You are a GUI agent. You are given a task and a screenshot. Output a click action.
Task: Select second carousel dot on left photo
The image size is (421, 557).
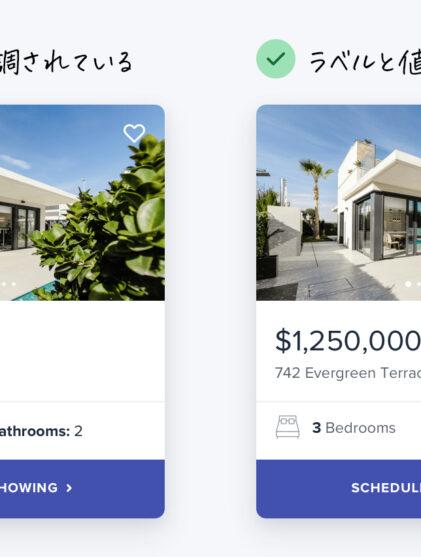click(x=14, y=284)
